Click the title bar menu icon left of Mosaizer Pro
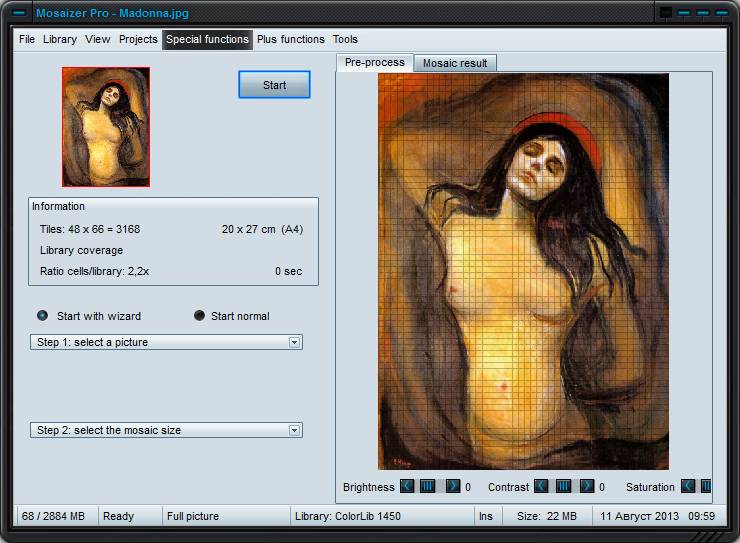The height and width of the screenshot is (543, 740). (x=19, y=13)
